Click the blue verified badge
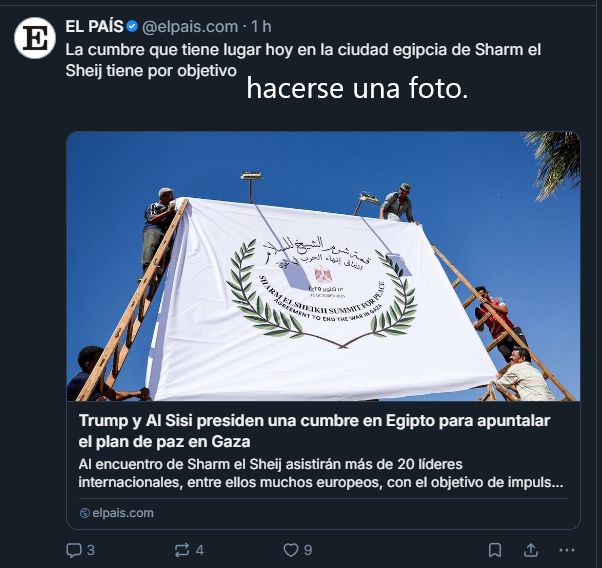The height and width of the screenshot is (568, 602). point(132,26)
